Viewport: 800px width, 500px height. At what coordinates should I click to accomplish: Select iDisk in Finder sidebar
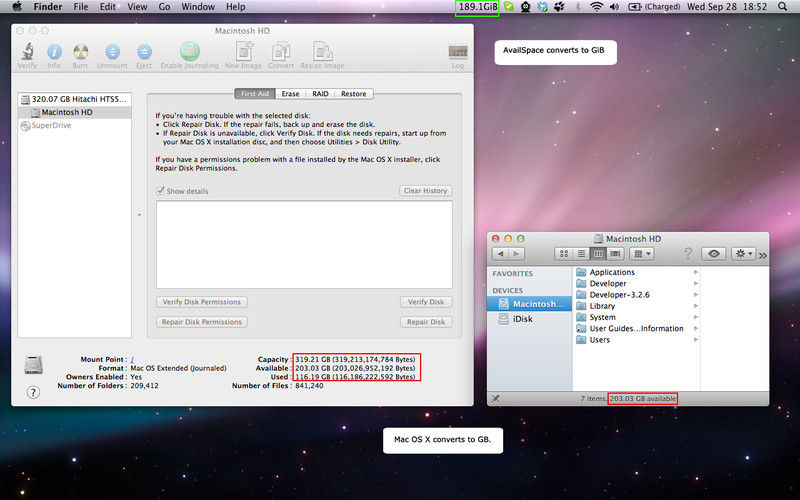pyautogui.click(x=529, y=319)
